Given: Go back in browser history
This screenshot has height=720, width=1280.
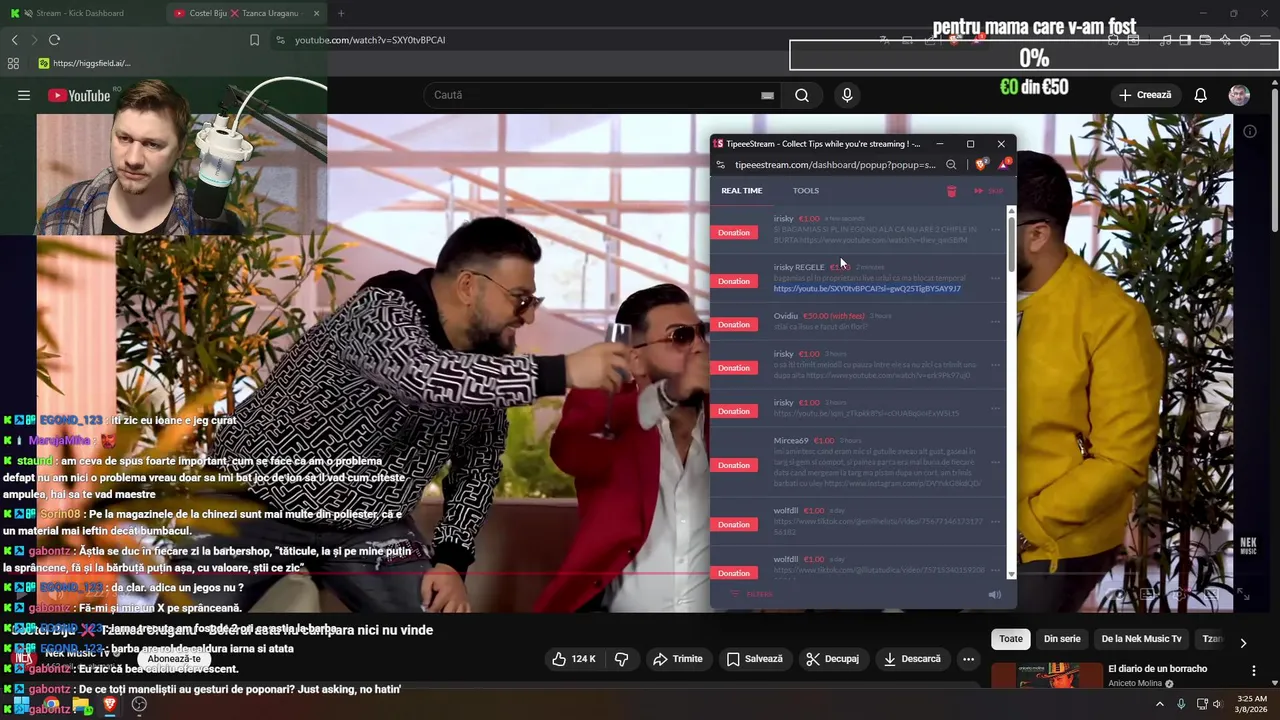Looking at the screenshot, I should [15, 40].
